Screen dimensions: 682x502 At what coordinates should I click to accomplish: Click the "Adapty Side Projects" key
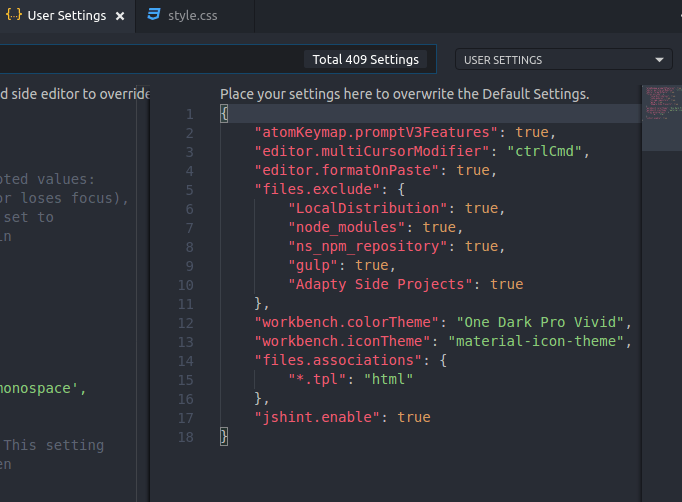pos(380,284)
